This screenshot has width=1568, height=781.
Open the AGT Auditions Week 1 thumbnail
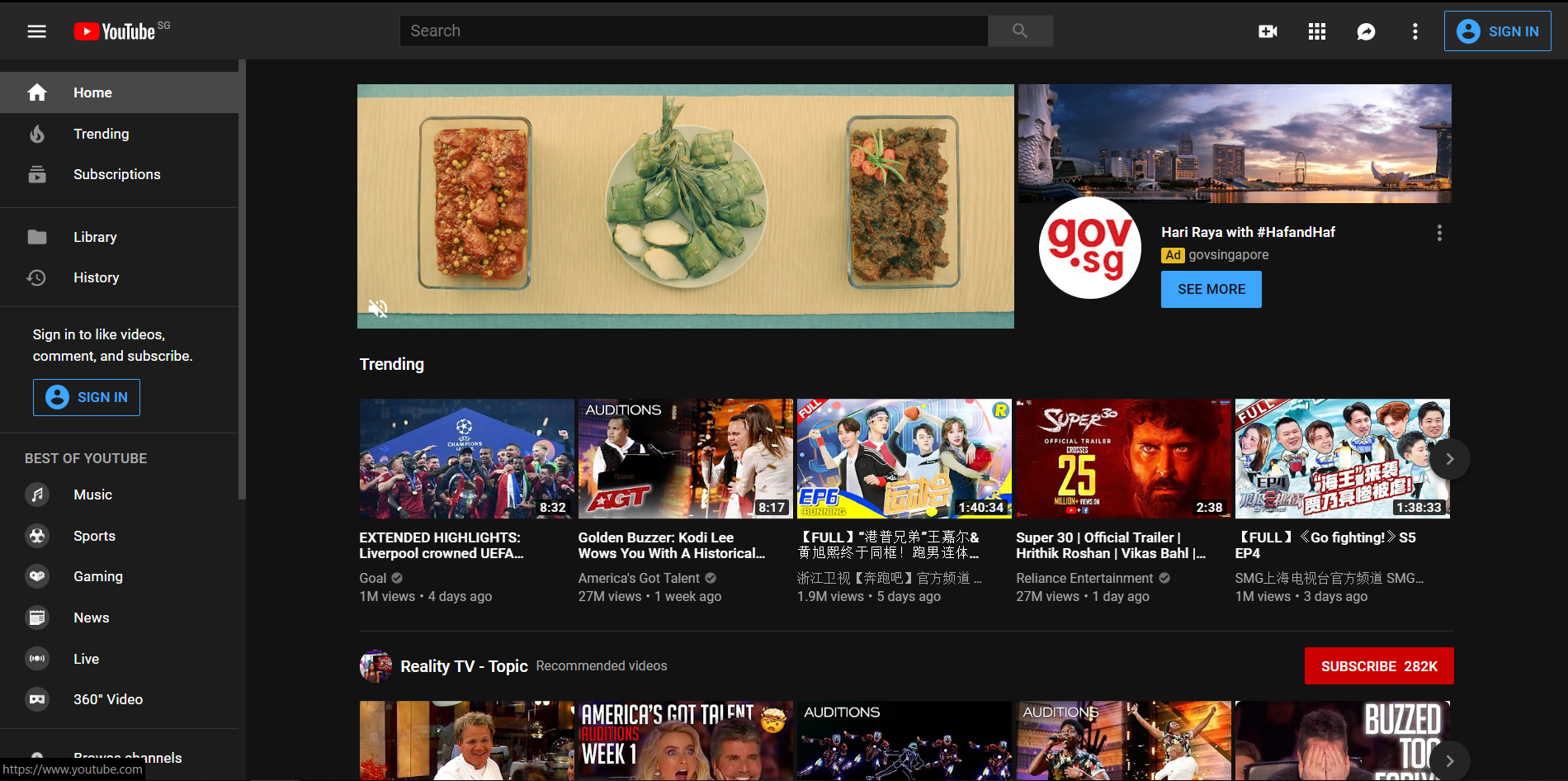[x=686, y=741]
